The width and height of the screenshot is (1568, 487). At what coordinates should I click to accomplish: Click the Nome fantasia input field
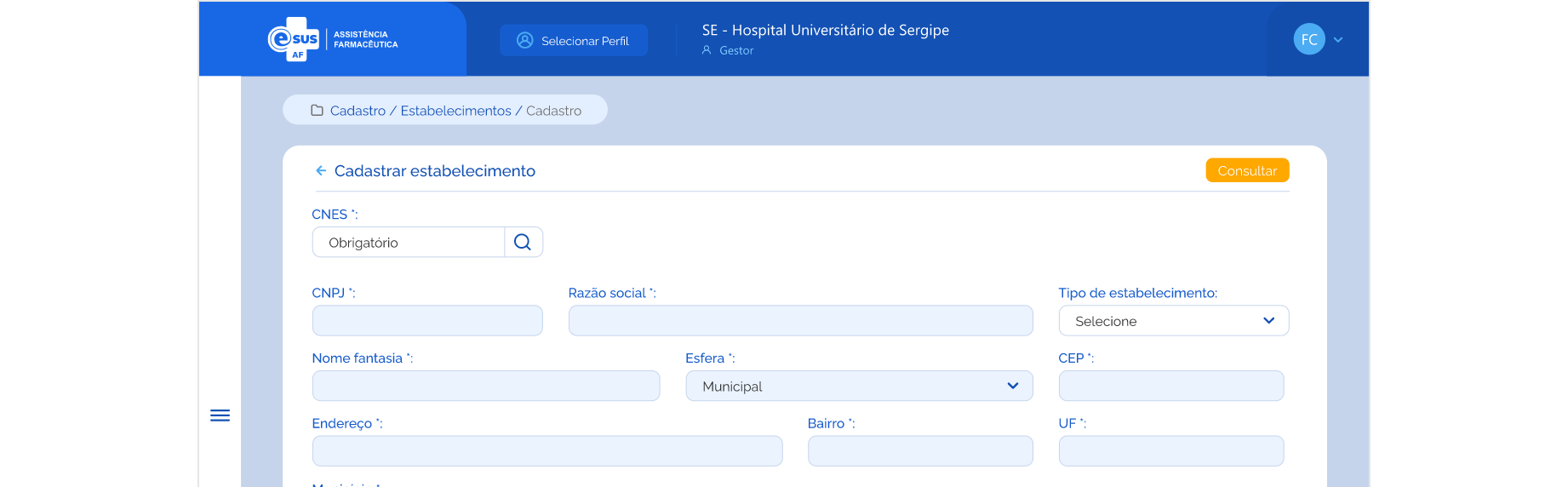click(x=485, y=387)
